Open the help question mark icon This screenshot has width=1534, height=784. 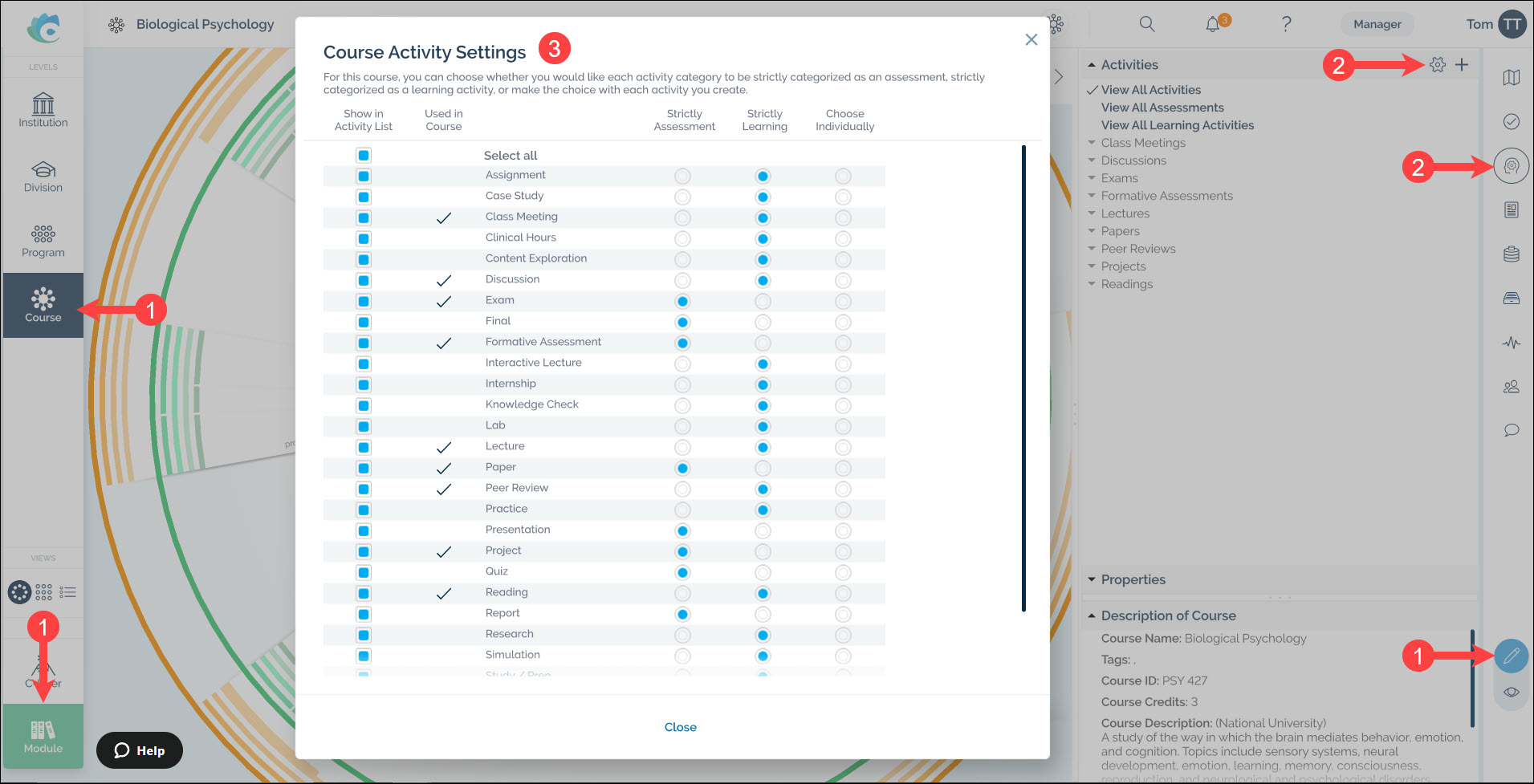[x=1286, y=24]
